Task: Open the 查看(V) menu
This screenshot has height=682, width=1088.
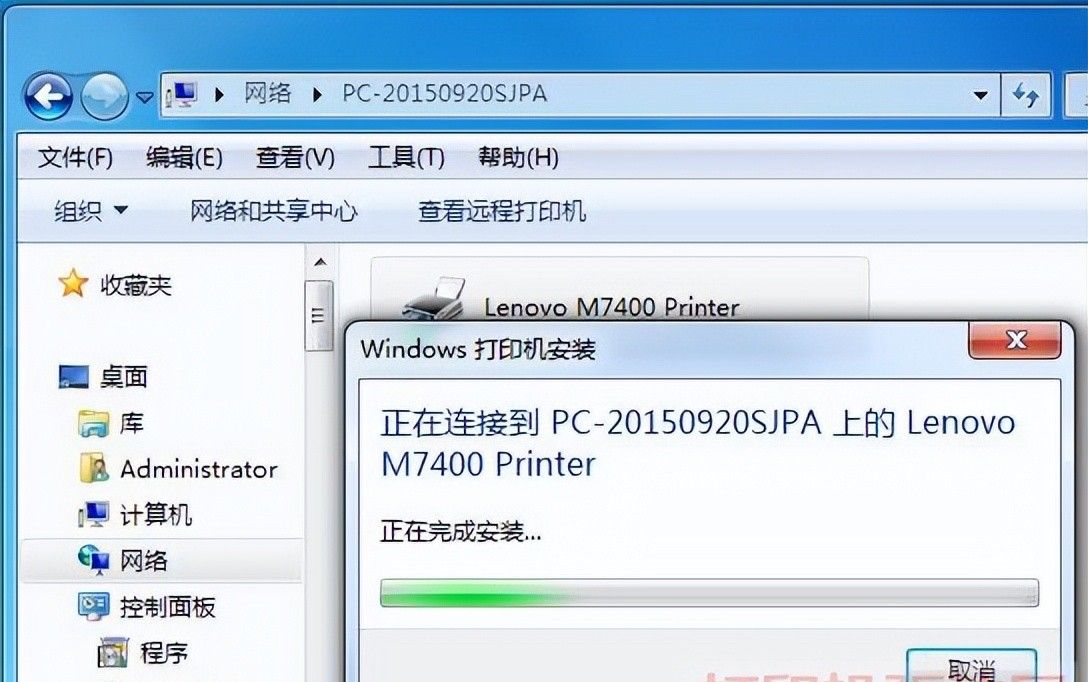Action: pyautogui.click(x=295, y=158)
